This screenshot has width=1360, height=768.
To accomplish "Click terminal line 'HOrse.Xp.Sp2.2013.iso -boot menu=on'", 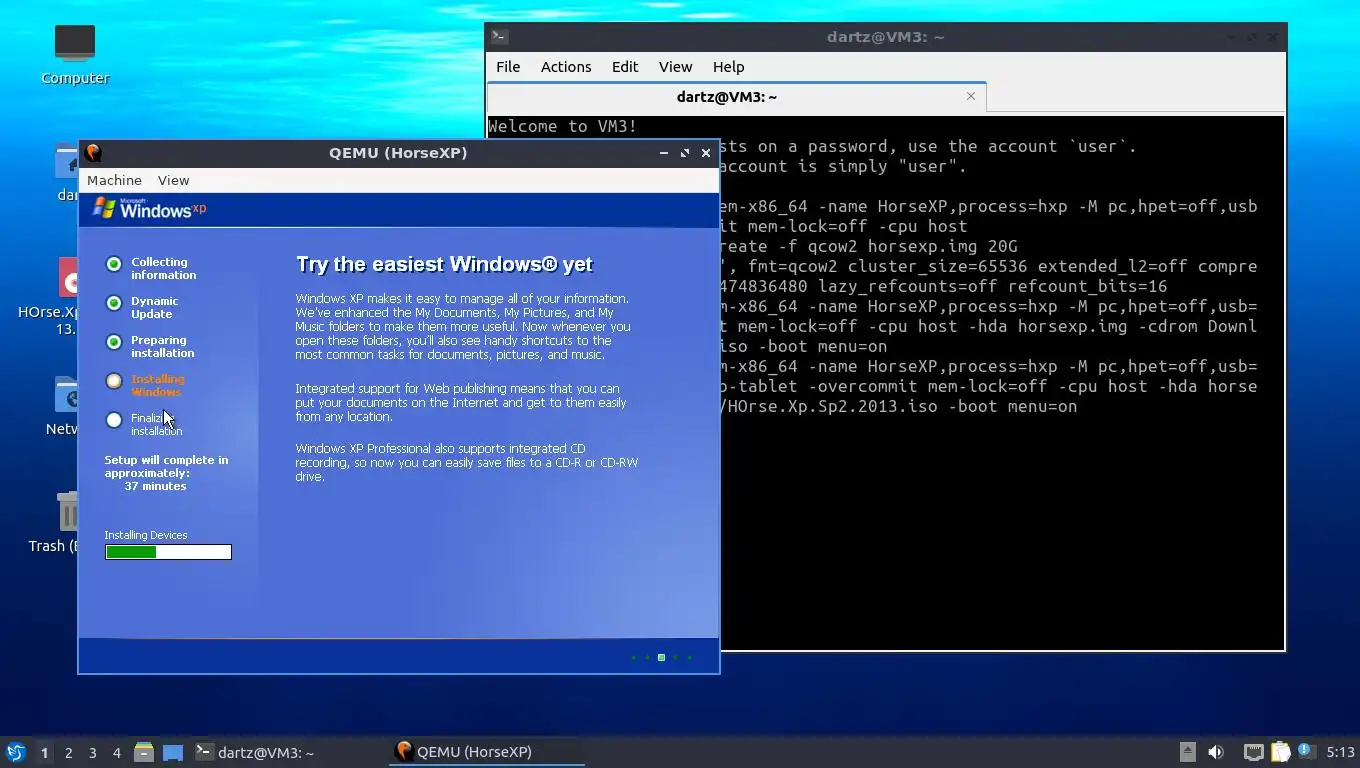I will pyautogui.click(x=899, y=406).
